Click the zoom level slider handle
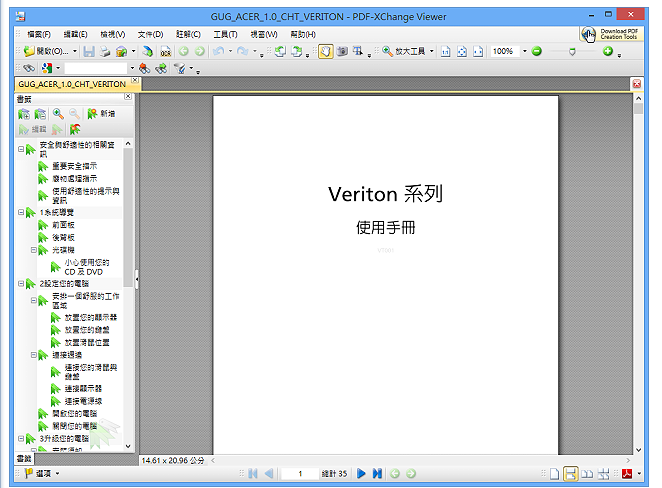This screenshot has width=662, height=488. (x=572, y=52)
